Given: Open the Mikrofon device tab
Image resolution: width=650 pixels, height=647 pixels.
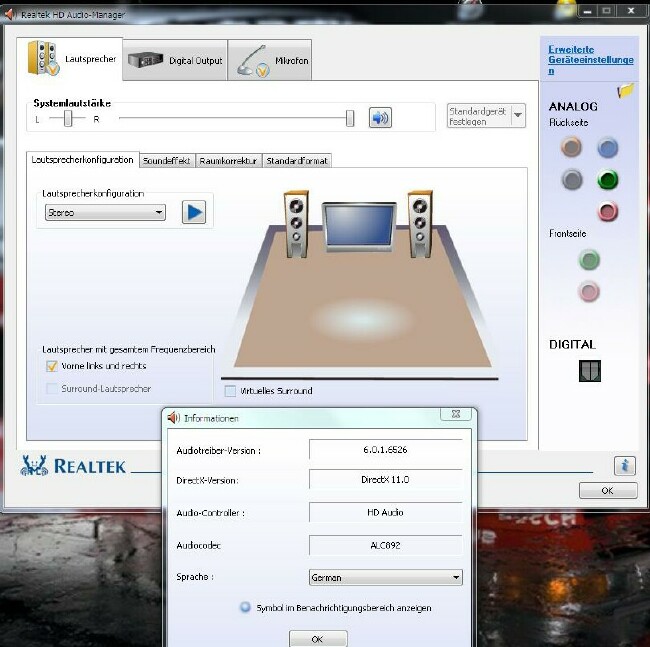Looking at the screenshot, I should pos(269,60).
